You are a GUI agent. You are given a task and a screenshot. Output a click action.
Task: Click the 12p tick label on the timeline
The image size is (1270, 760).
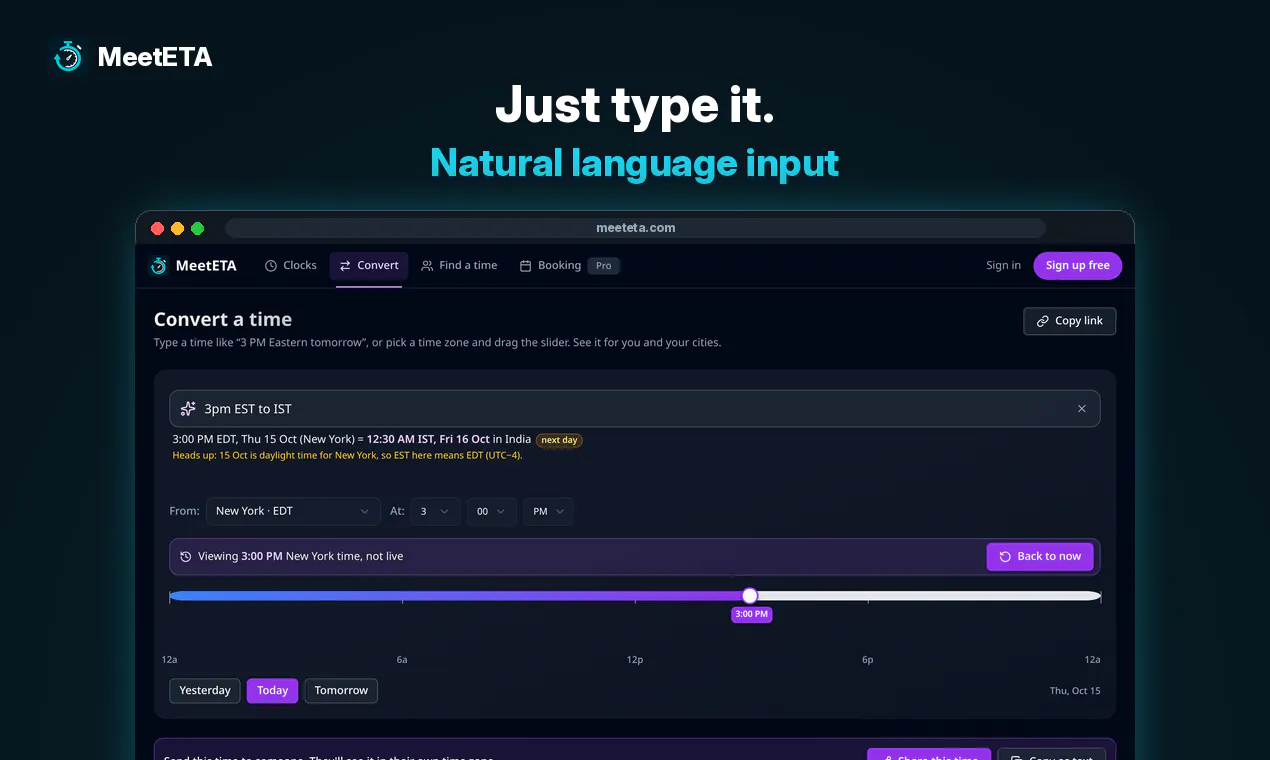pyautogui.click(x=635, y=660)
